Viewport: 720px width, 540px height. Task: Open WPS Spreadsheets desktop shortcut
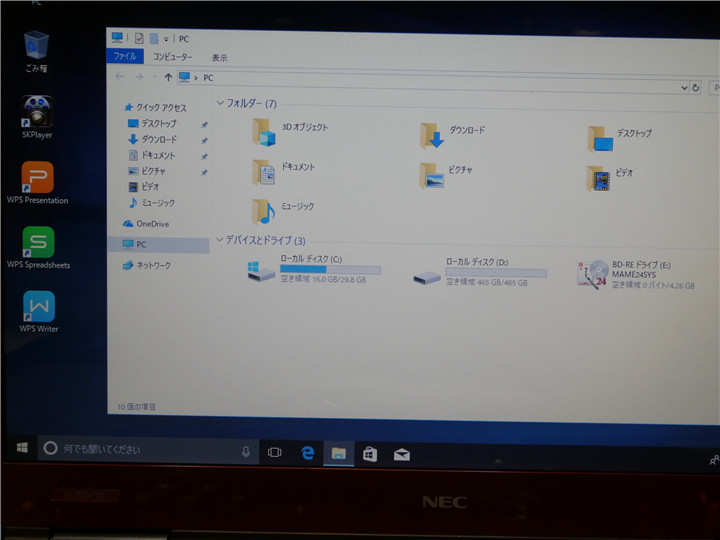tap(39, 248)
